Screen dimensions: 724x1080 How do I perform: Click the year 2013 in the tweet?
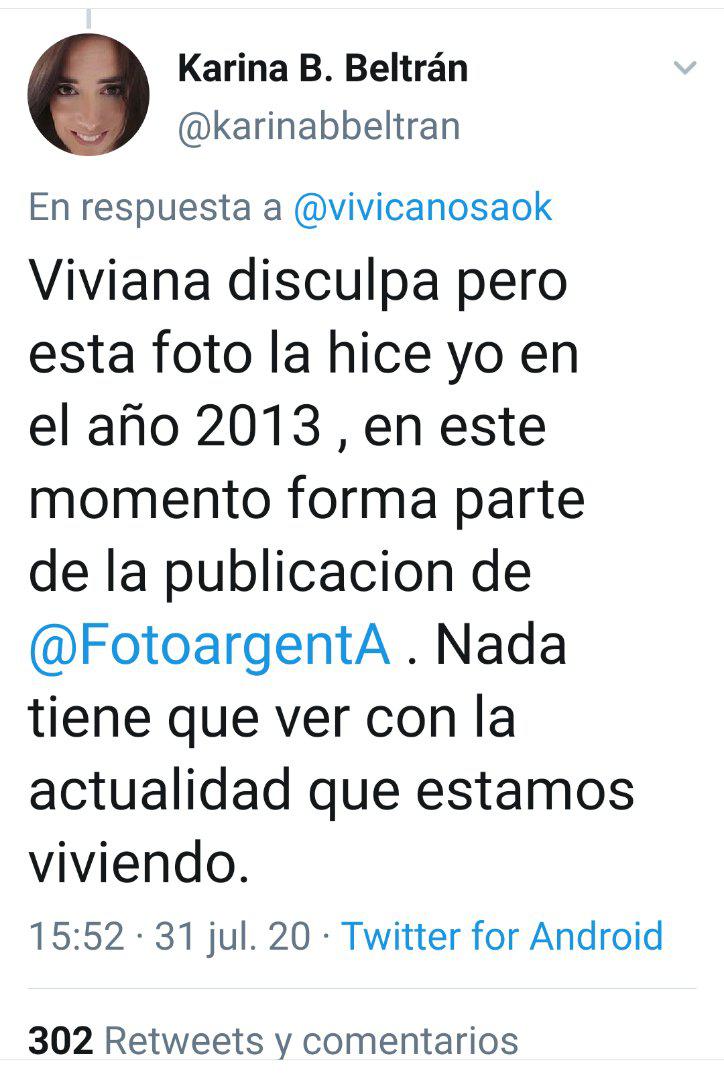pyautogui.click(x=258, y=426)
